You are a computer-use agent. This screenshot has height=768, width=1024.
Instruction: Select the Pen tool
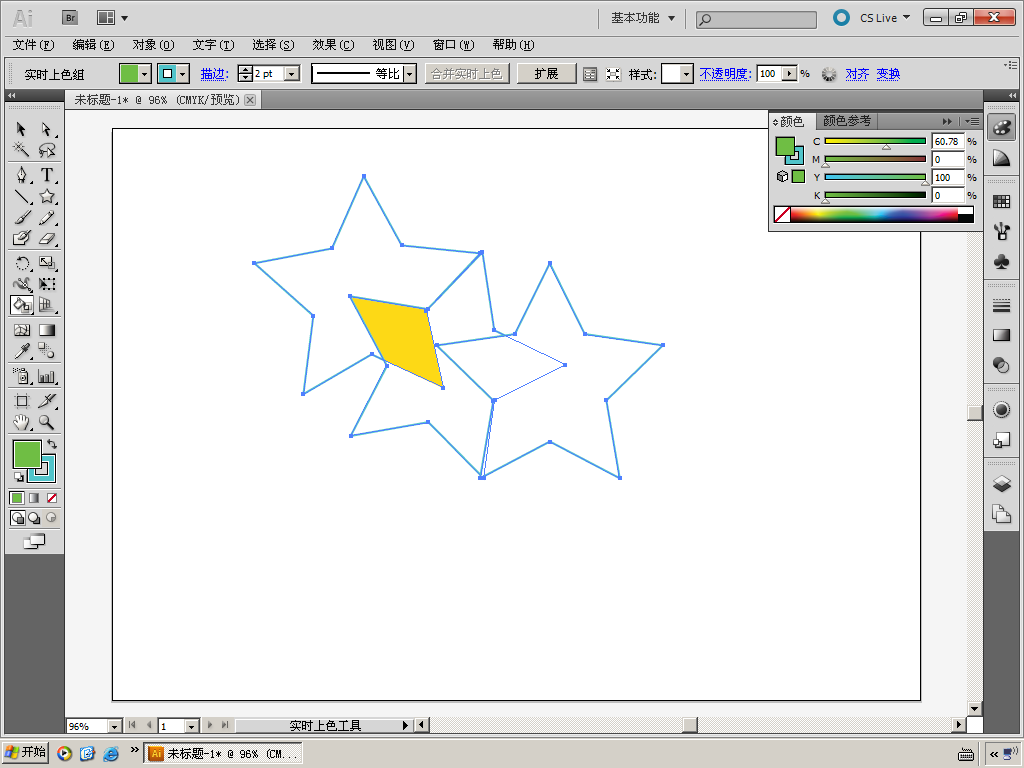pyautogui.click(x=21, y=175)
